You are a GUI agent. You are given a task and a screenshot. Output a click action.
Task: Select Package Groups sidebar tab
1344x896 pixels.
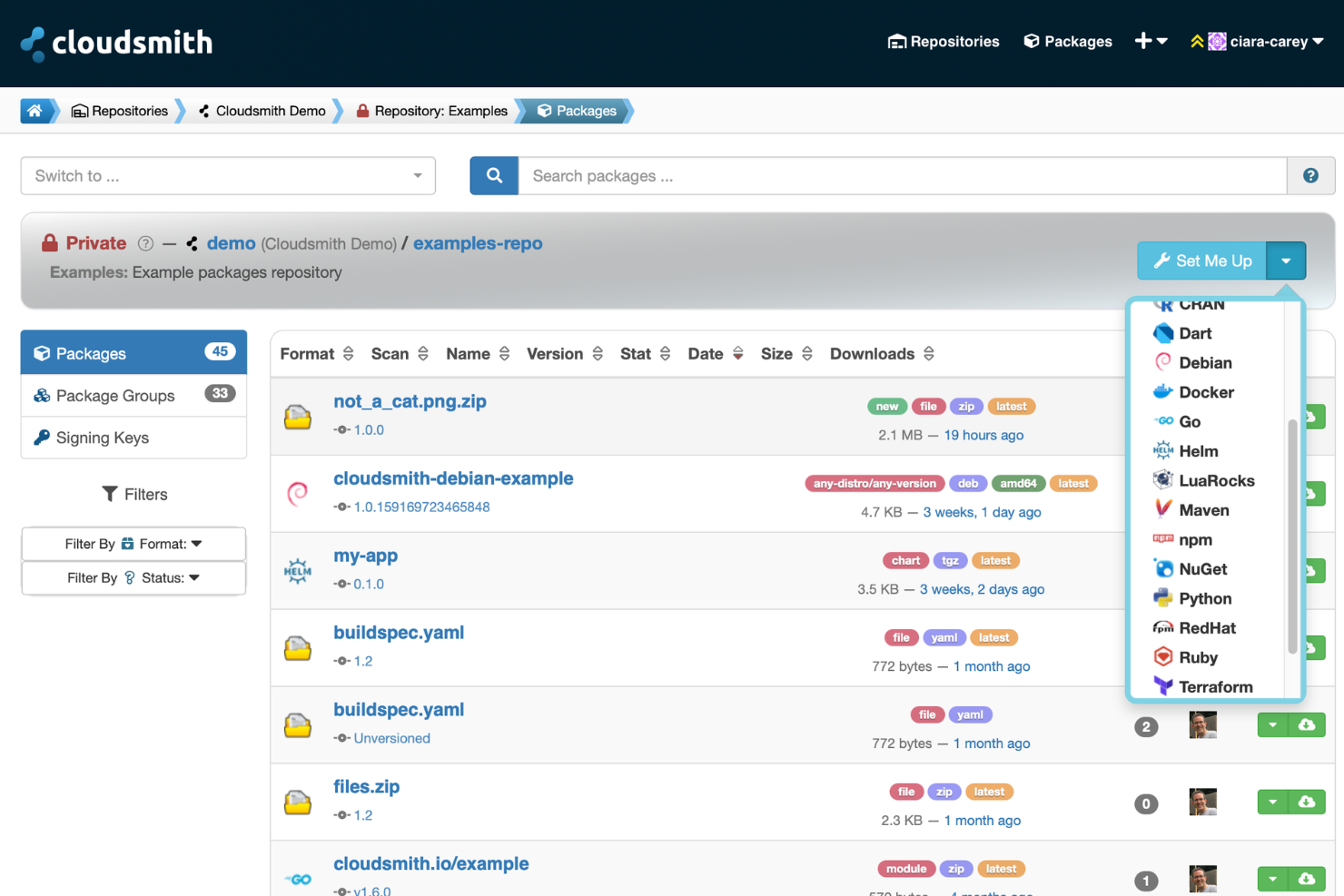[x=133, y=395]
